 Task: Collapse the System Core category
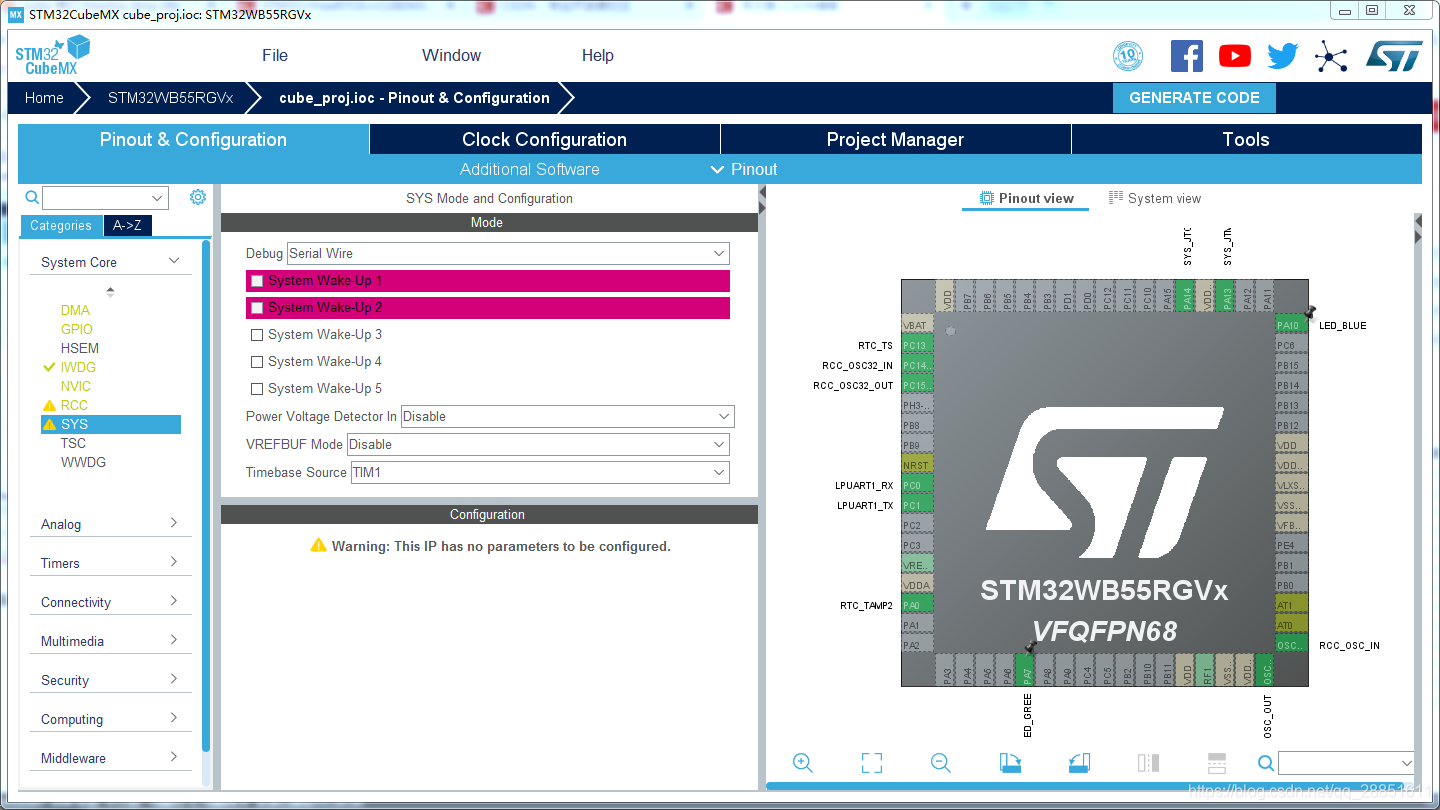click(110, 262)
